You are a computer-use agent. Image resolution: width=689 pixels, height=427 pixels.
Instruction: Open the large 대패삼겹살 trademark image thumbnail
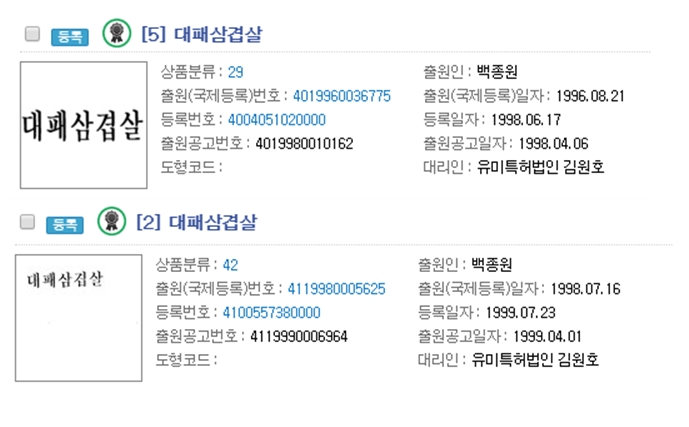point(83,125)
